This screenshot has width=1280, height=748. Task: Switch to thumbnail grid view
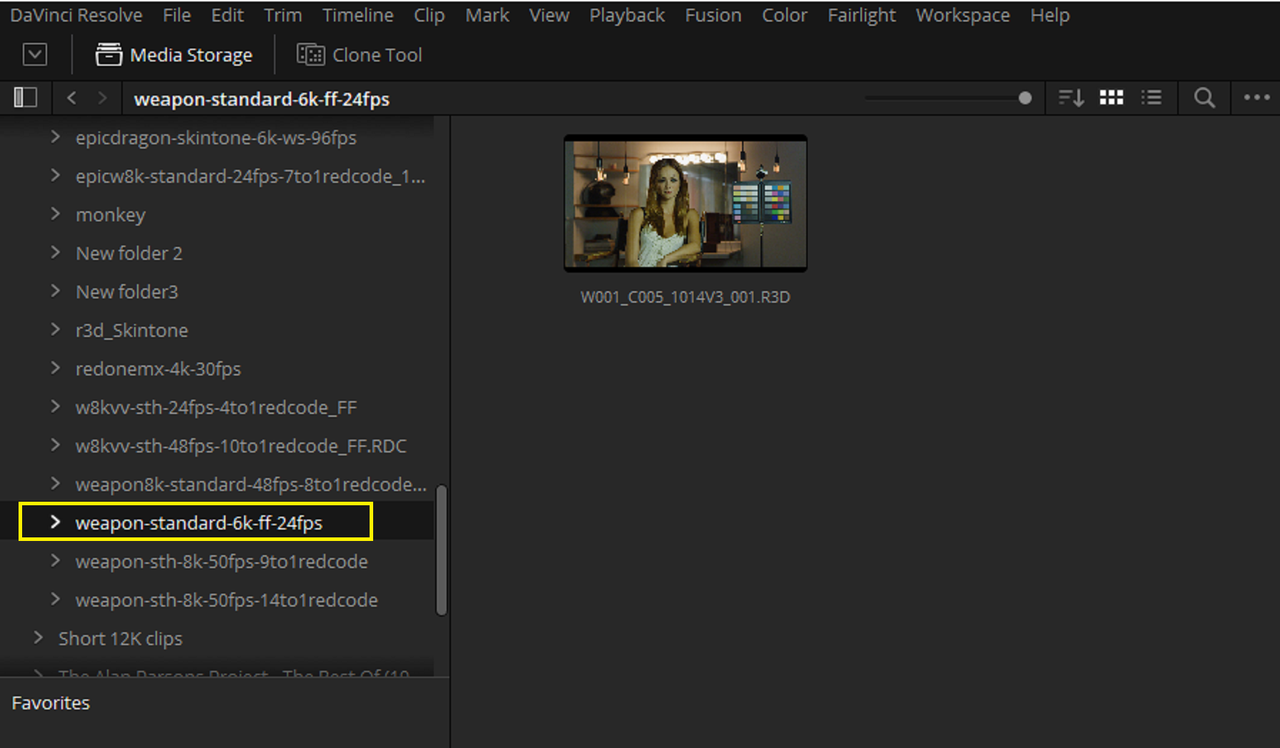click(x=1111, y=98)
